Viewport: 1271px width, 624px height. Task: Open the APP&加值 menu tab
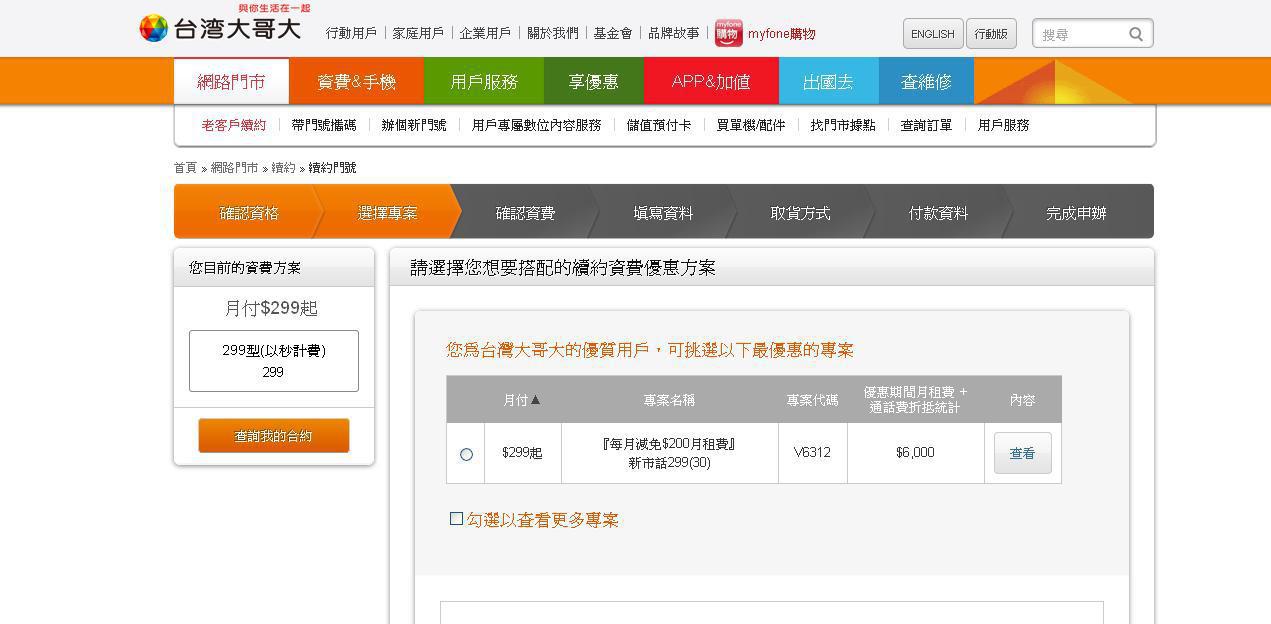tap(710, 82)
